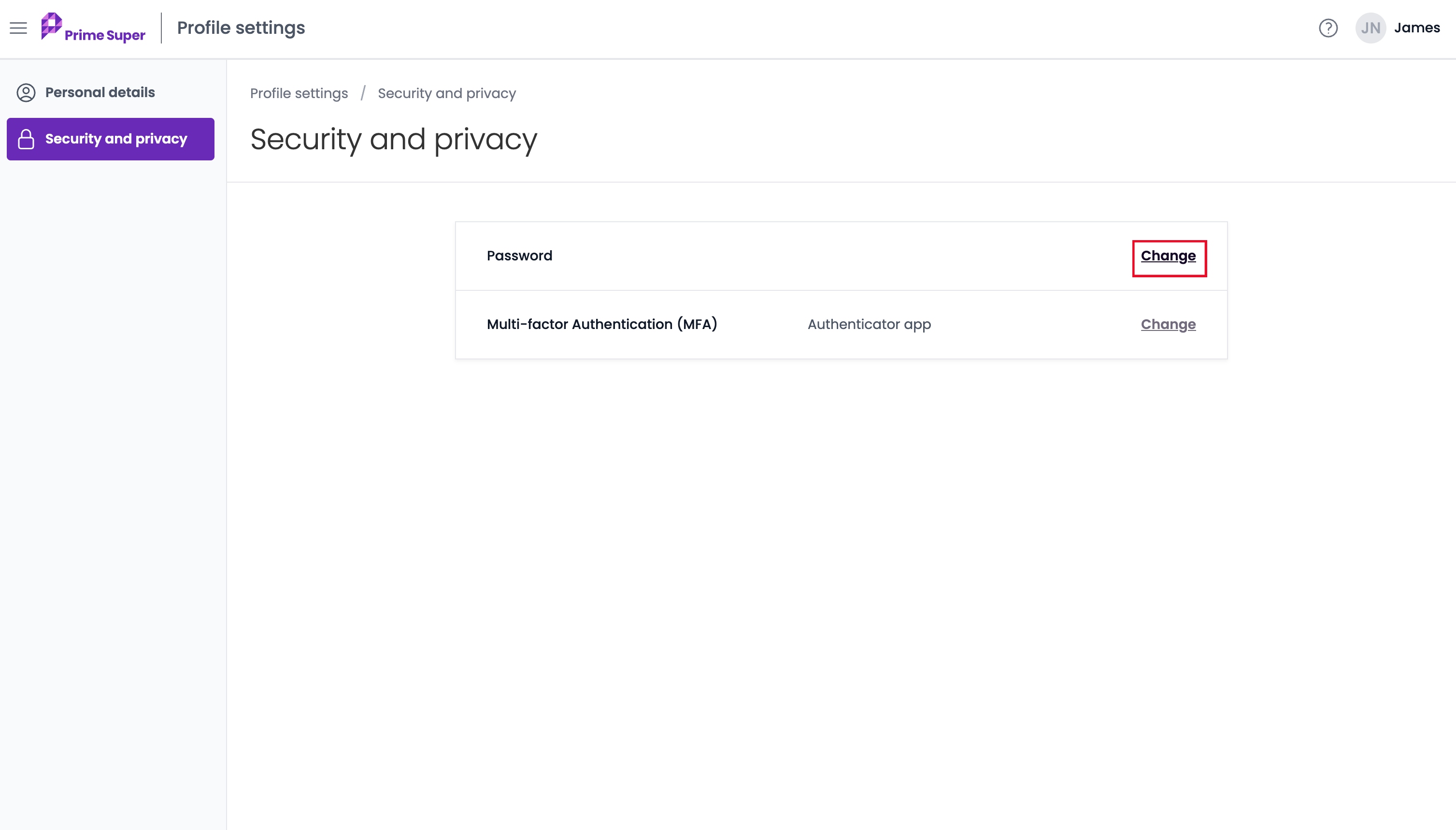Viewport: 1456px width, 830px height.
Task: Click Security and privacy breadcrumb
Action: (447, 94)
